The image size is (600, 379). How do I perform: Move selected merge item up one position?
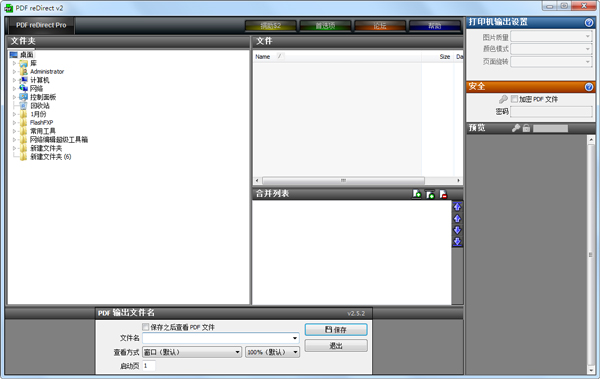coord(457,219)
